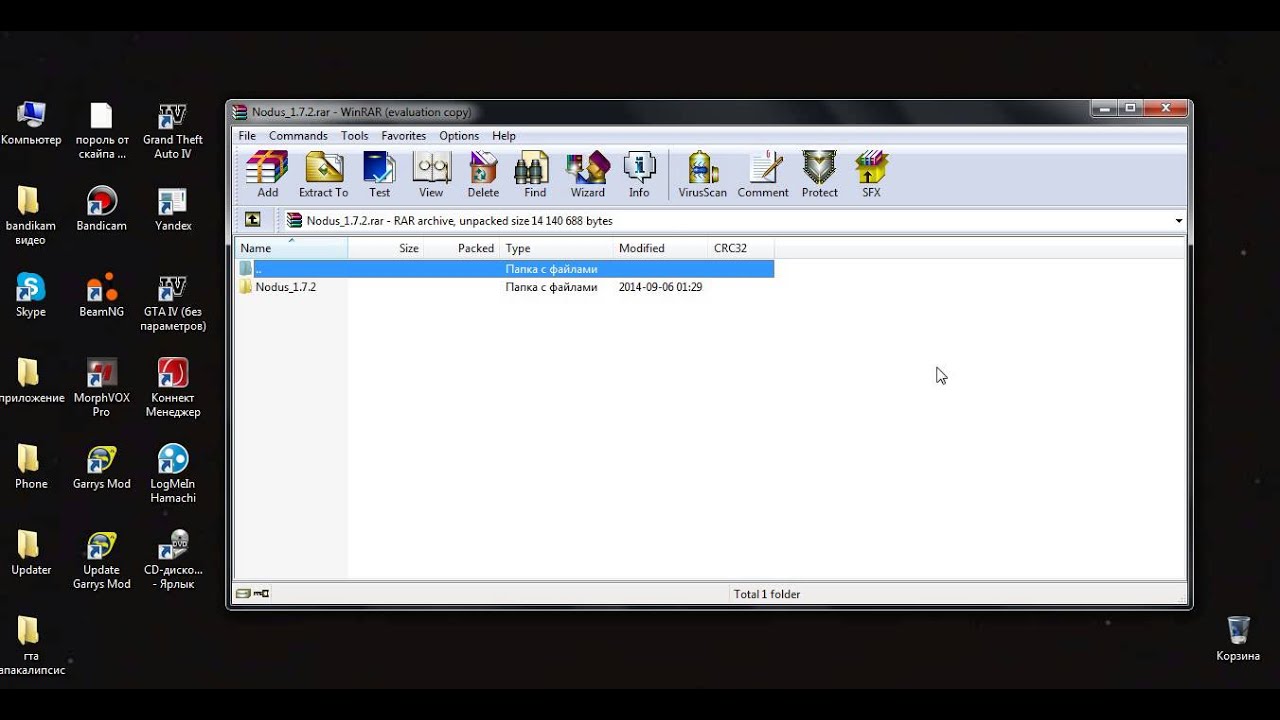Sort by Modified column header
The width and height of the screenshot is (1280, 720).
pos(660,248)
